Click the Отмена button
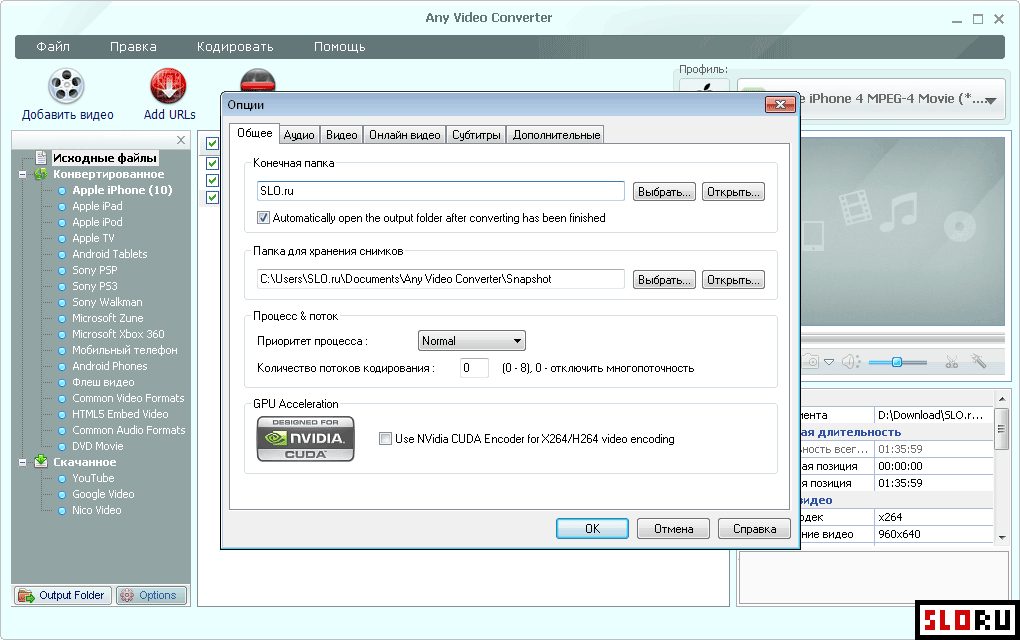 [x=673, y=529]
